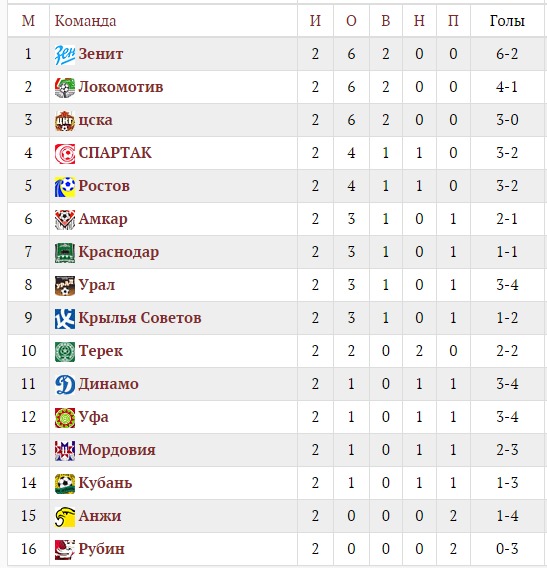Click the Zenit team logo
The width and height of the screenshot is (547, 568).
(x=65, y=55)
